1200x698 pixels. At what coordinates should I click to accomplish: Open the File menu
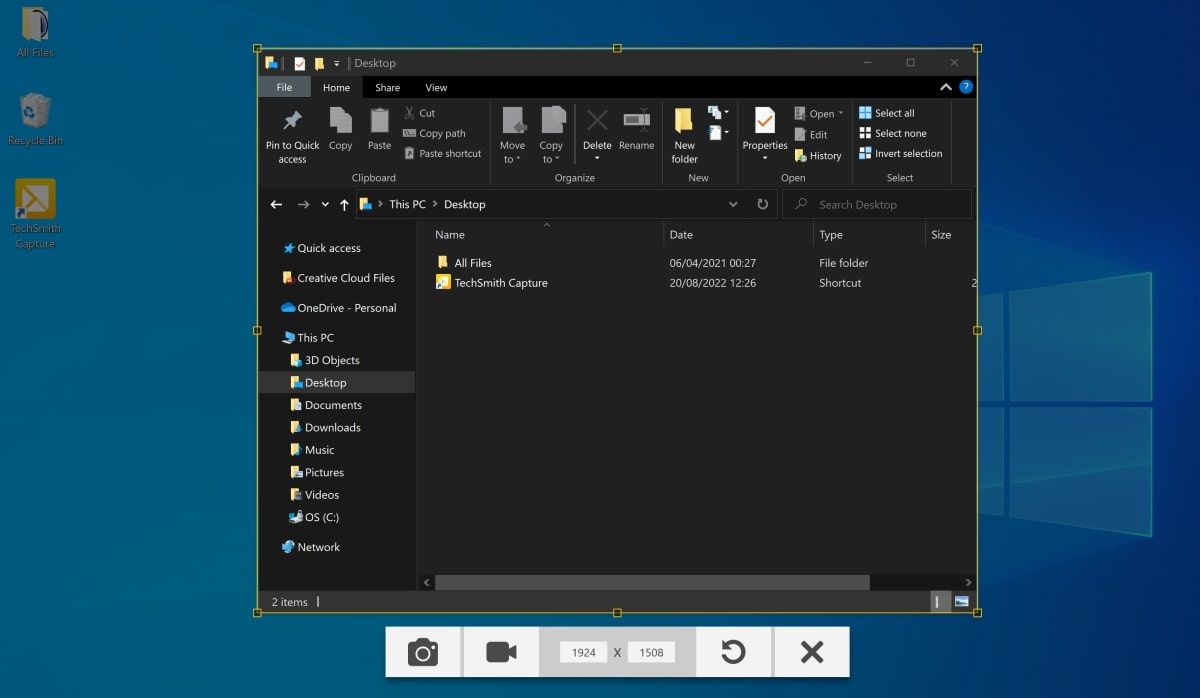284,87
